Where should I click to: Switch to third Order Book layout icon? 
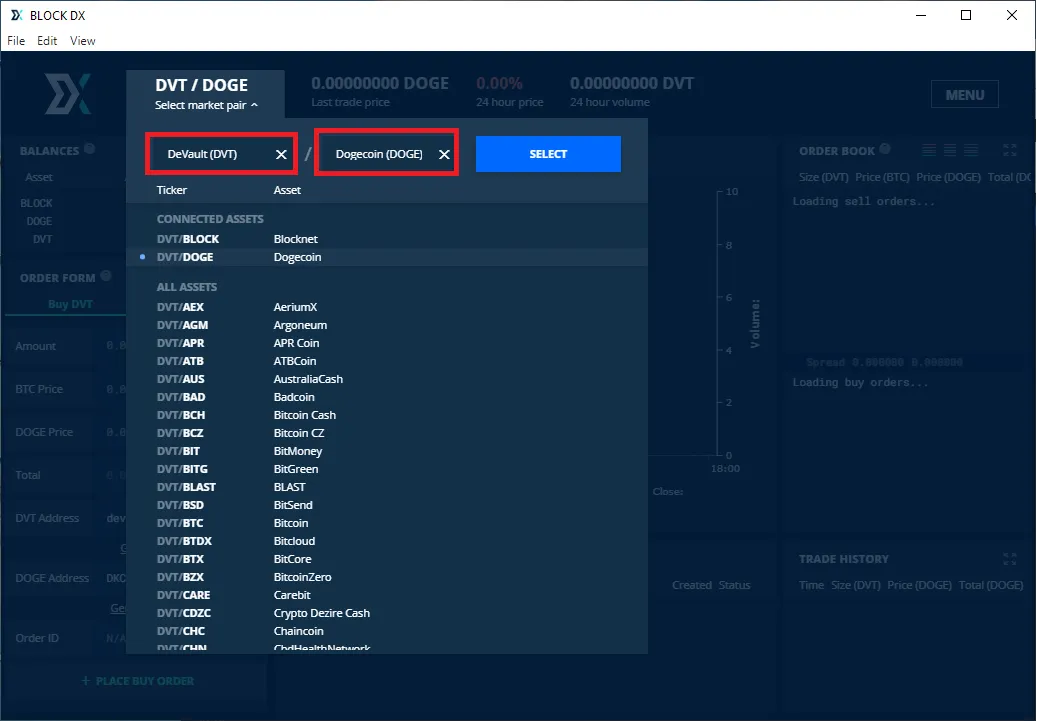point(971,150)
